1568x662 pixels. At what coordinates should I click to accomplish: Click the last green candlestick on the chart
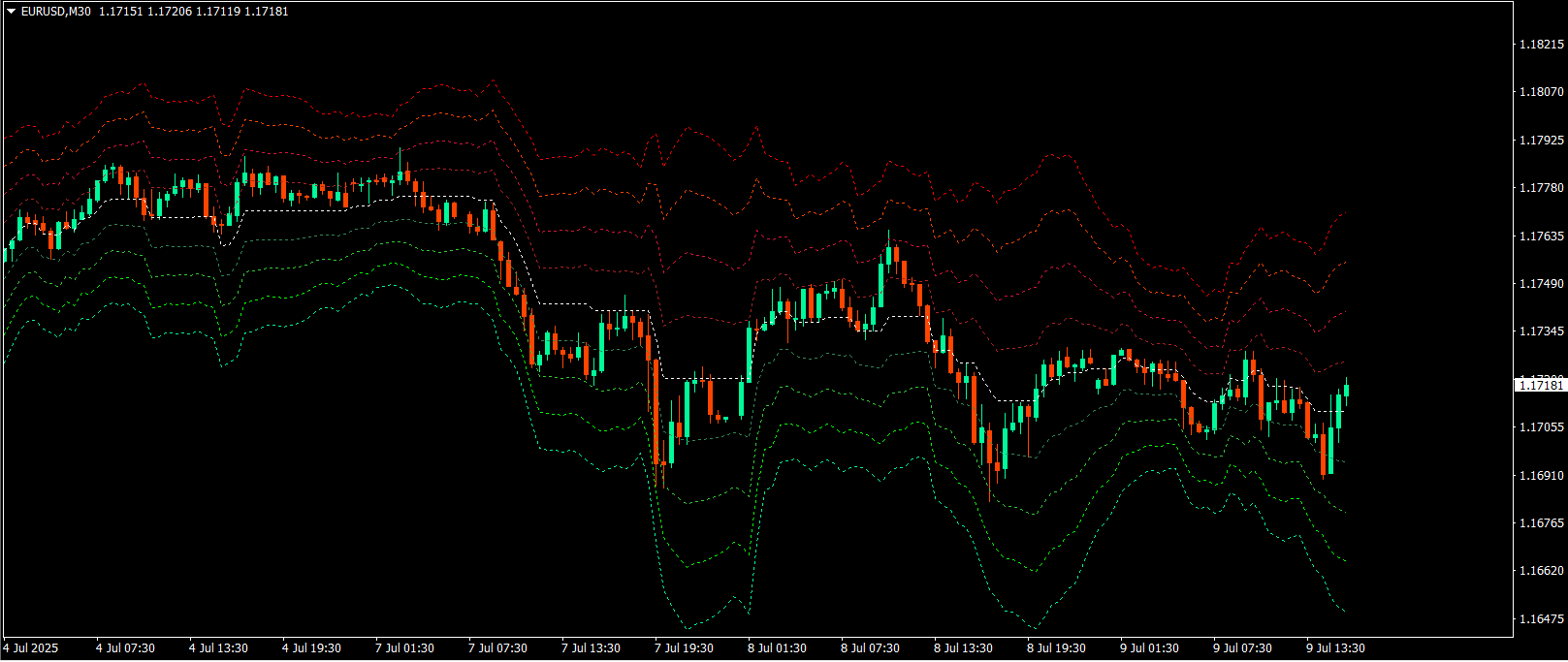click(x=1346, y=390)
